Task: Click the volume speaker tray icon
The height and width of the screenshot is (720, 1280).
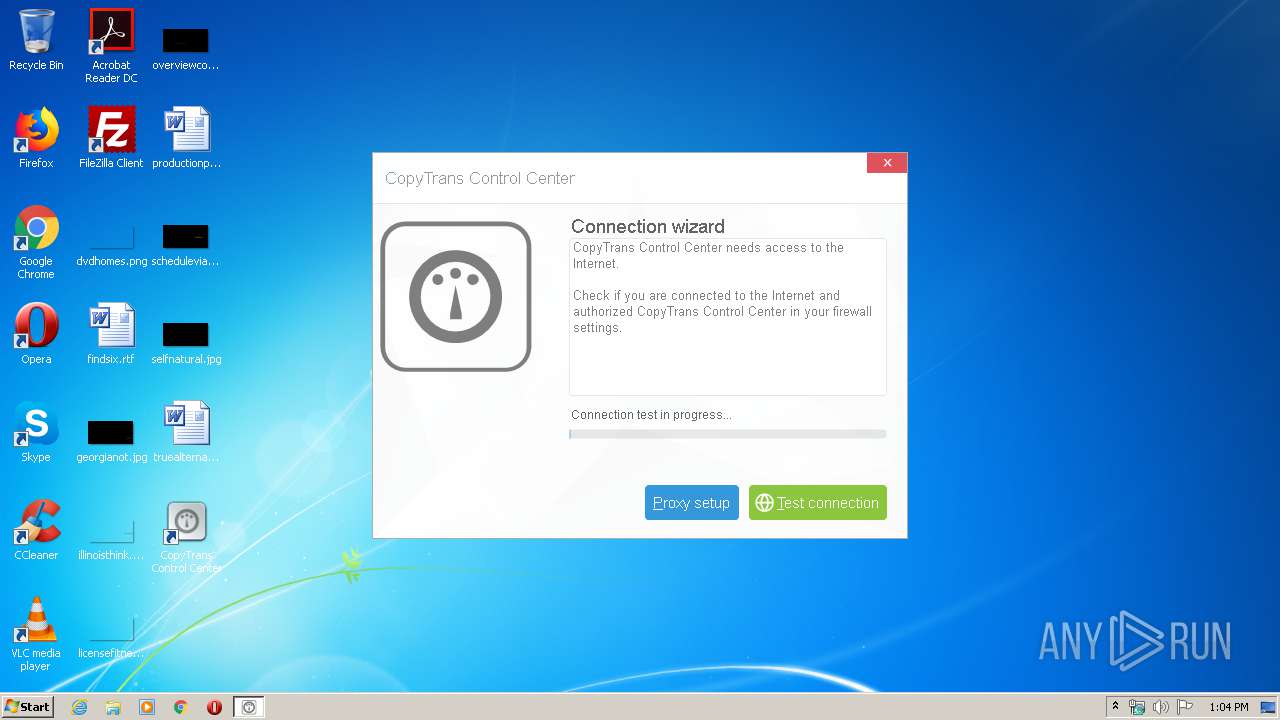Action: [1161, 707]
